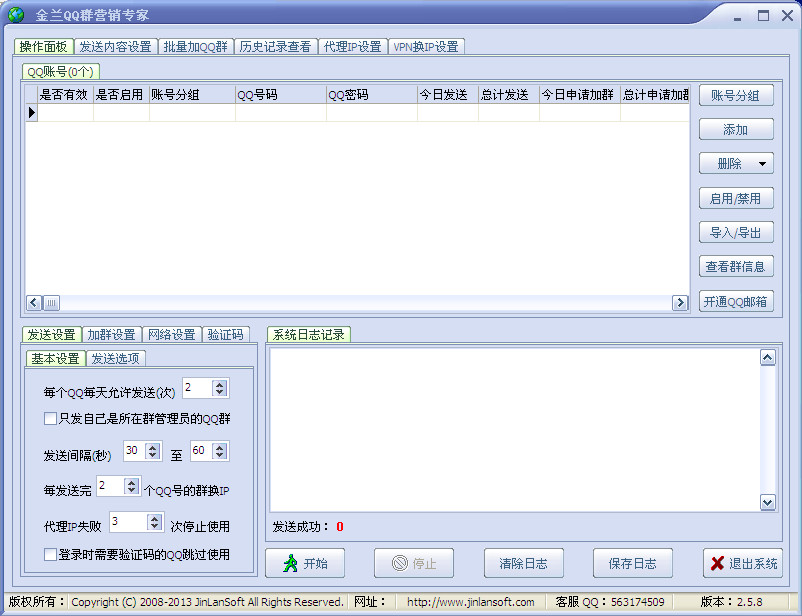This screenshot has height=616, width=802.
Task: Select the 基本设置 sub-tab
Action: click(55, 359)
